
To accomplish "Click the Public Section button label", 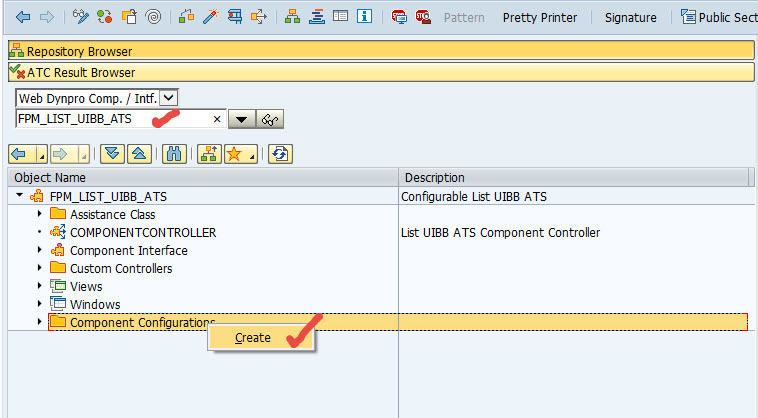I will [x=728, y=17].
